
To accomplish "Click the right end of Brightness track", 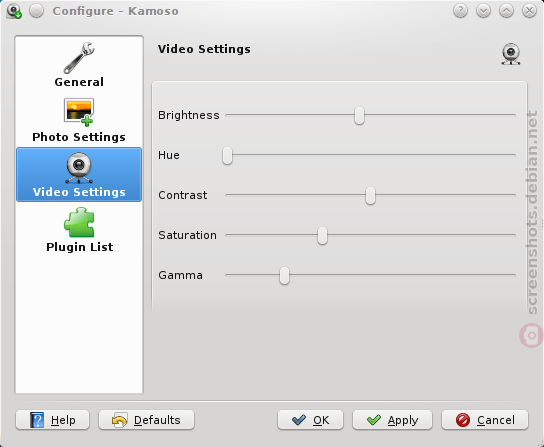I will 514,115.
